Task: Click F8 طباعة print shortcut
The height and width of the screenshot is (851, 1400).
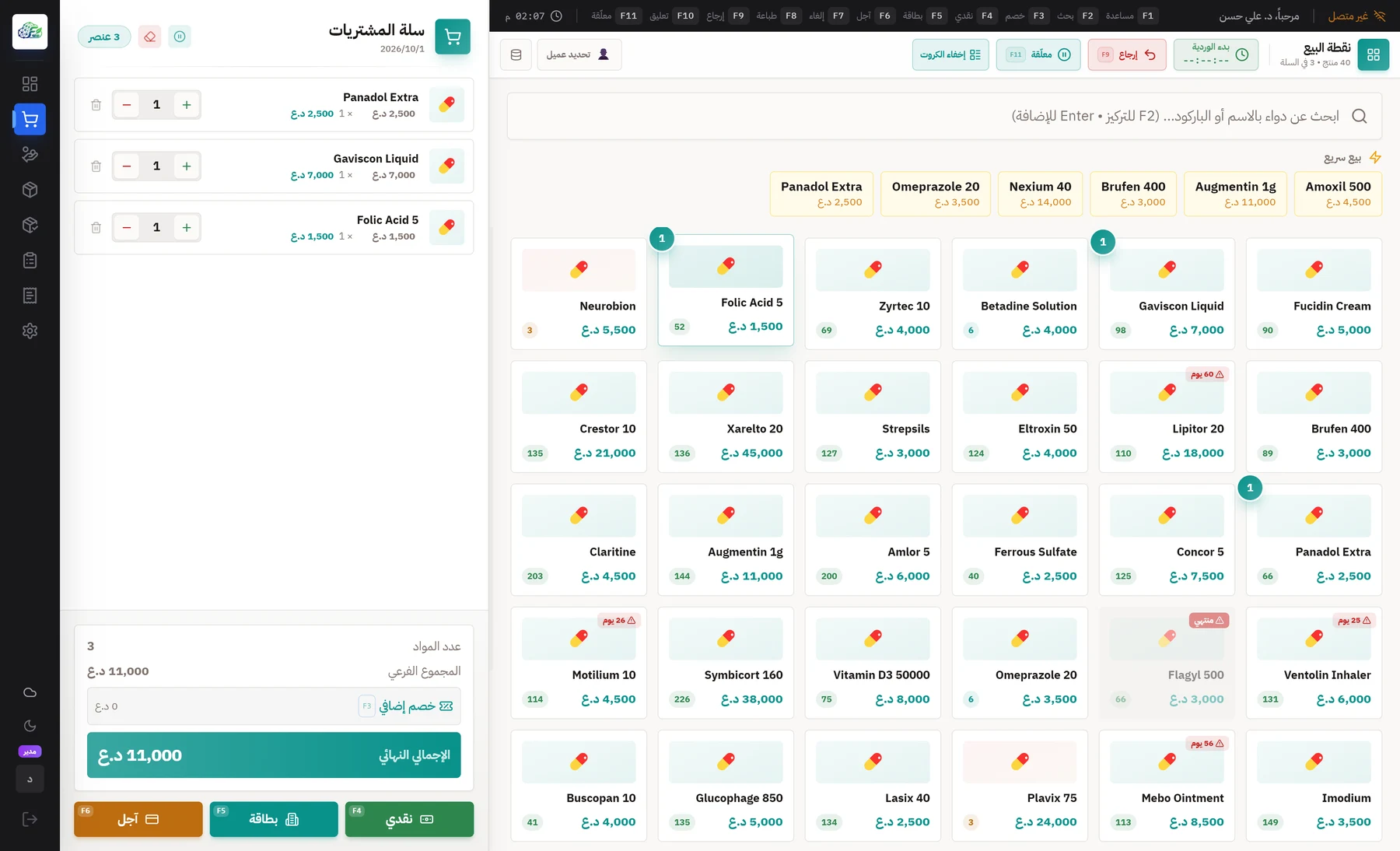Action: [779, 16]
